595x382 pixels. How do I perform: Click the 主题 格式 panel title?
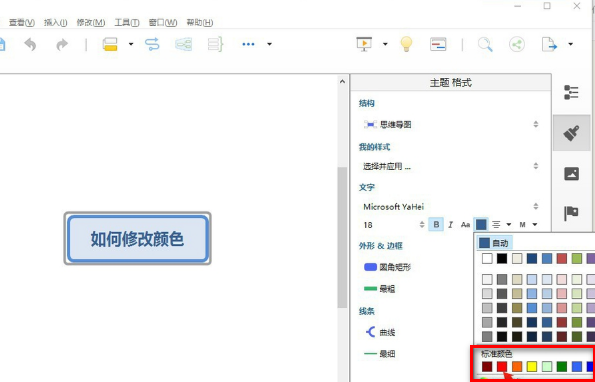coord(451,83)
